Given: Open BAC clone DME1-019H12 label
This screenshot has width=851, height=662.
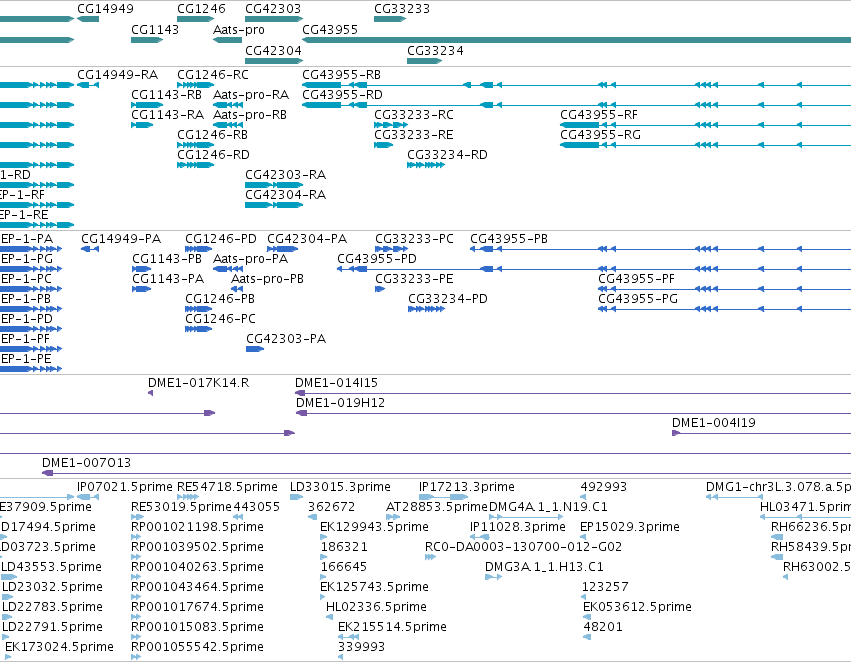Looking at the screenshot, I should 340,403.
